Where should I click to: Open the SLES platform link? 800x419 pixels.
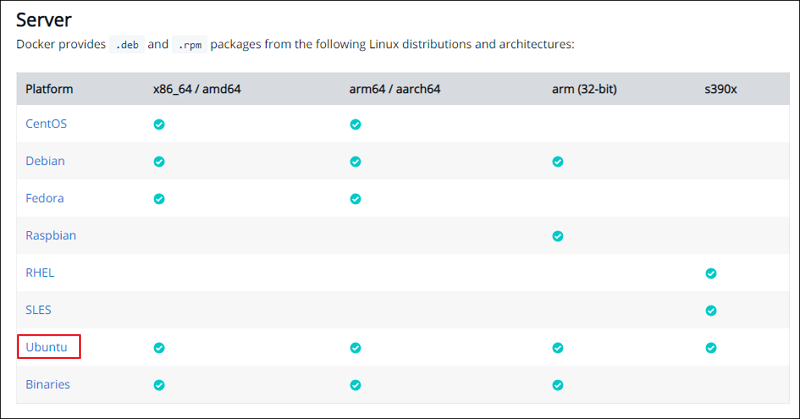(38, 310)
